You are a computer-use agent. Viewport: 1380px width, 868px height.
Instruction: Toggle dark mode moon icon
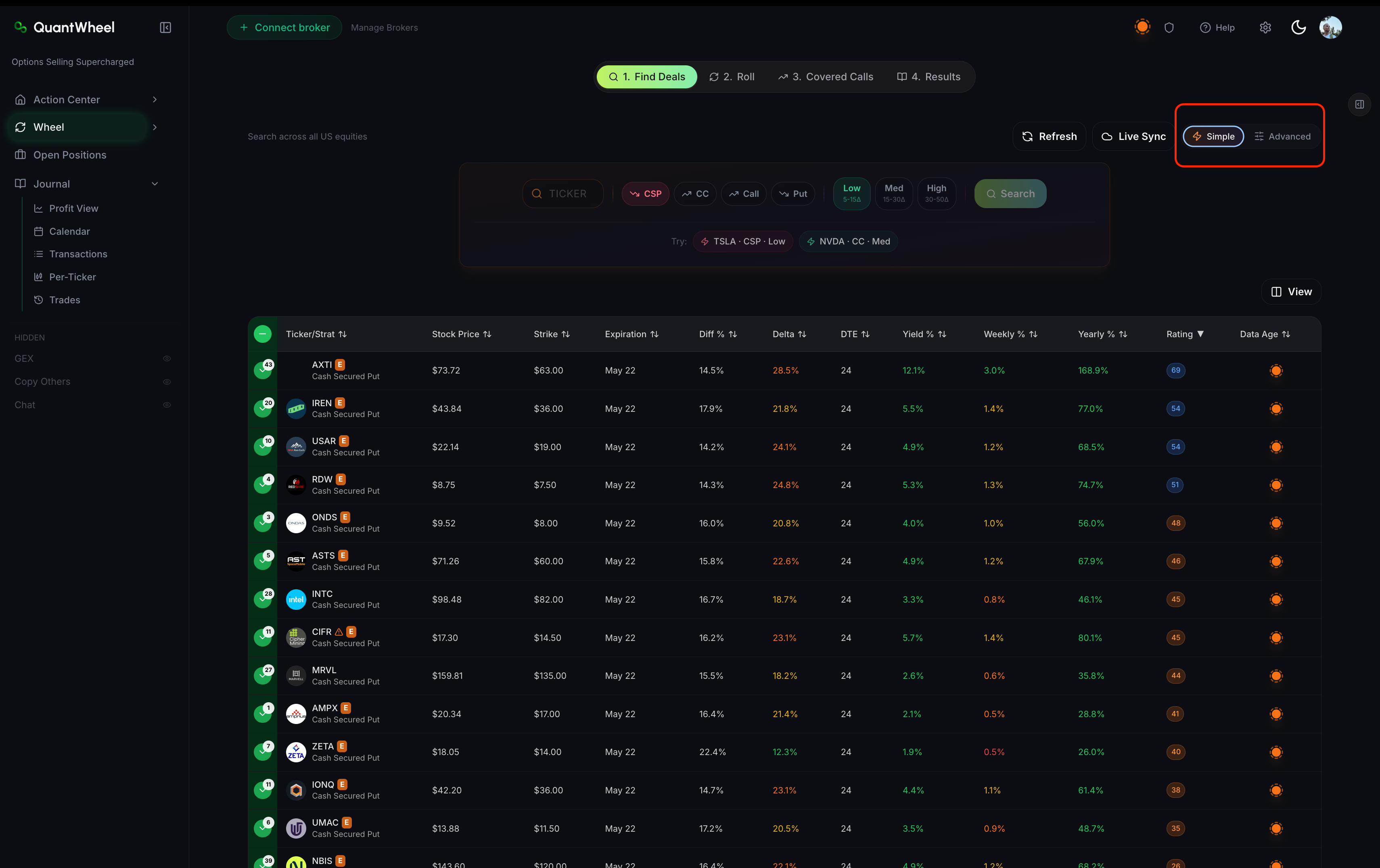(1298, 27)
